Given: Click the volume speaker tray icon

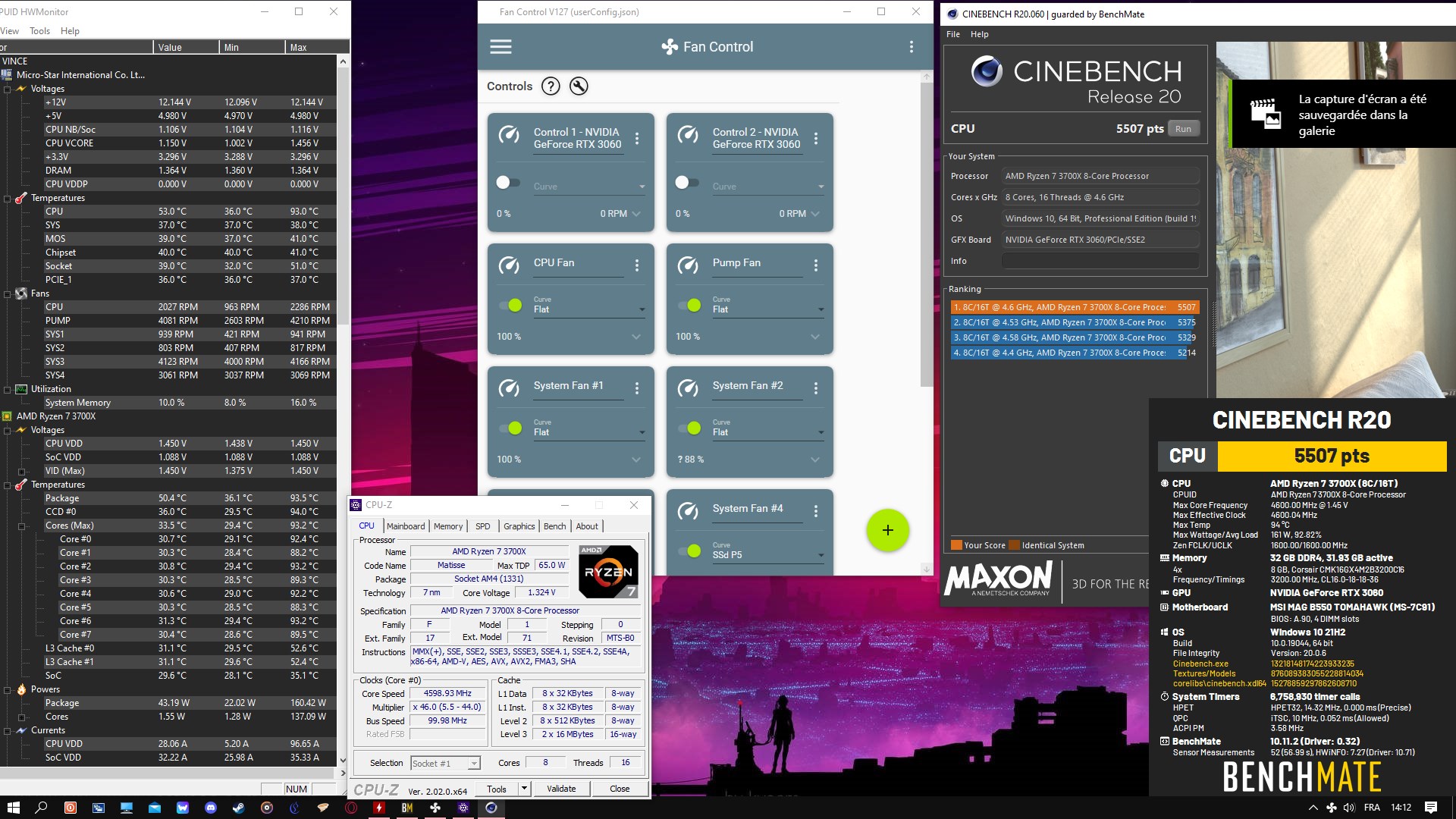Looking at the screenshot, I should pyautogui.click(x=1349, y=808).
